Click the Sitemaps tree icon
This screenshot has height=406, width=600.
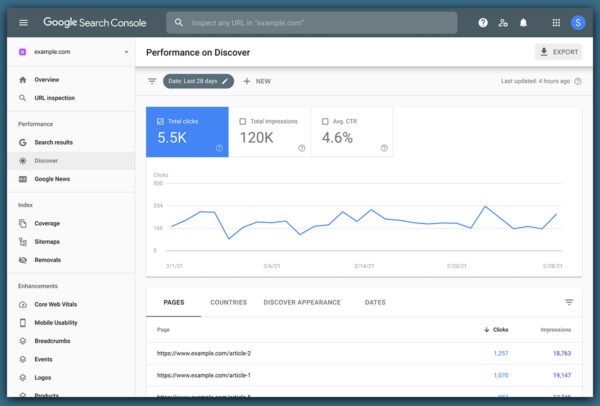23,242
